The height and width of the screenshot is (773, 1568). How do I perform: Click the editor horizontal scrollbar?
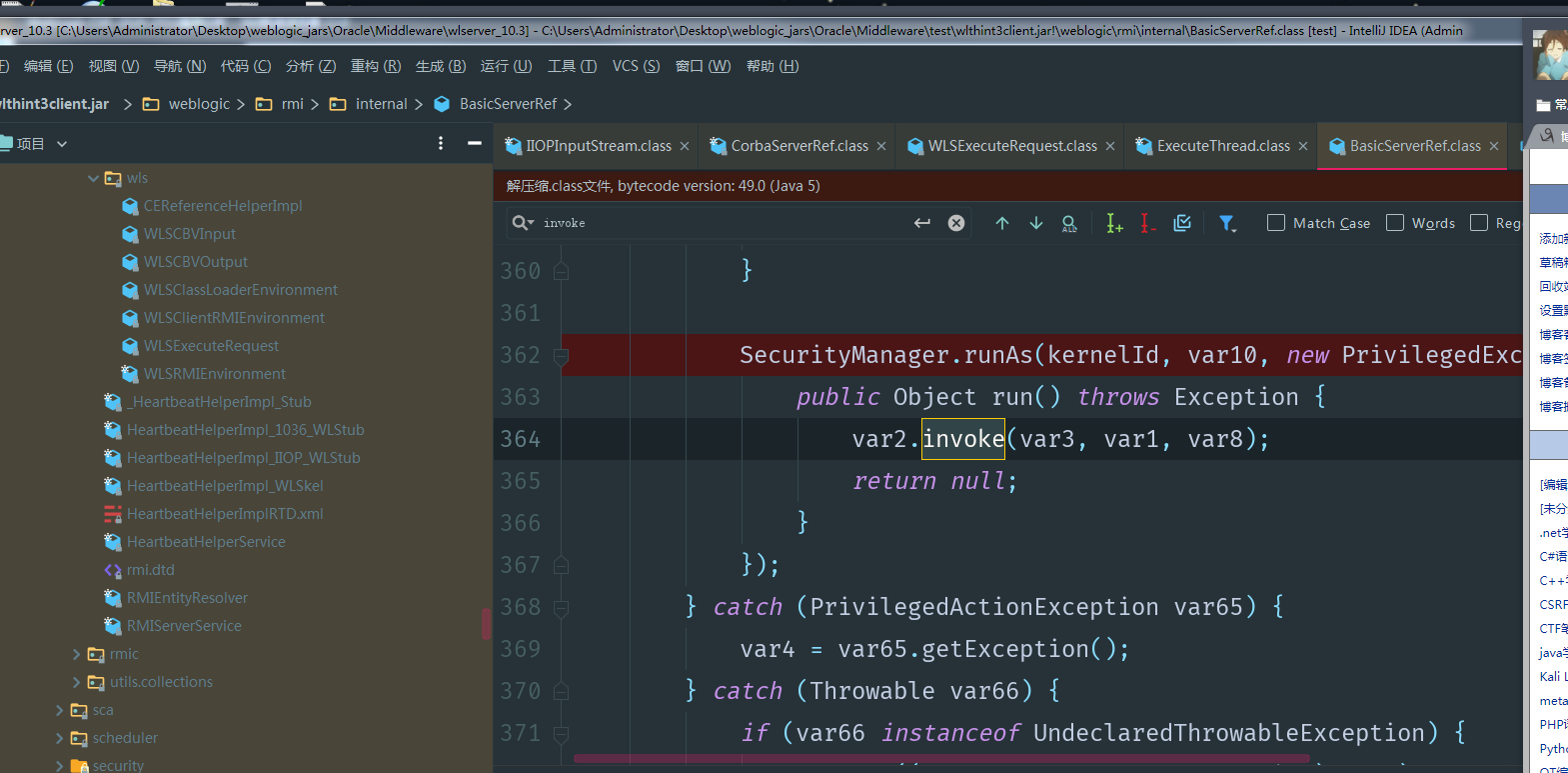click(941, 758)
